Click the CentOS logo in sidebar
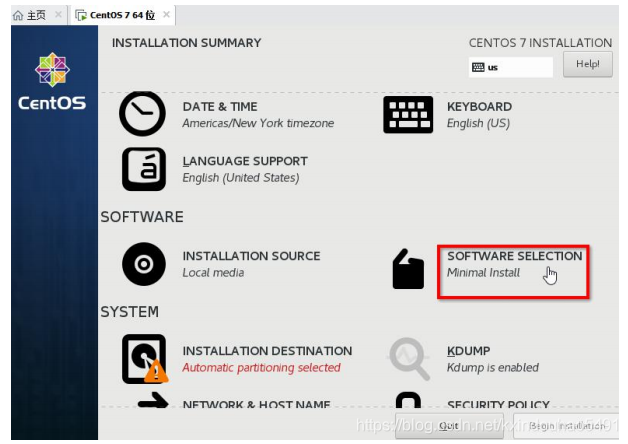 pyautogui.click(x=52, y=81)
